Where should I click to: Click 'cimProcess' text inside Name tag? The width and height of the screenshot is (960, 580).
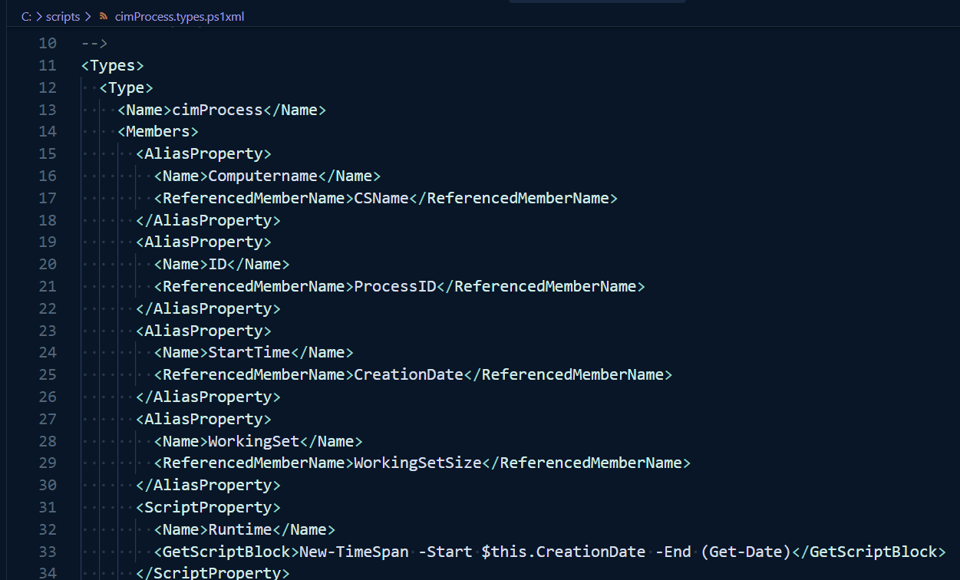pos(217,110)
